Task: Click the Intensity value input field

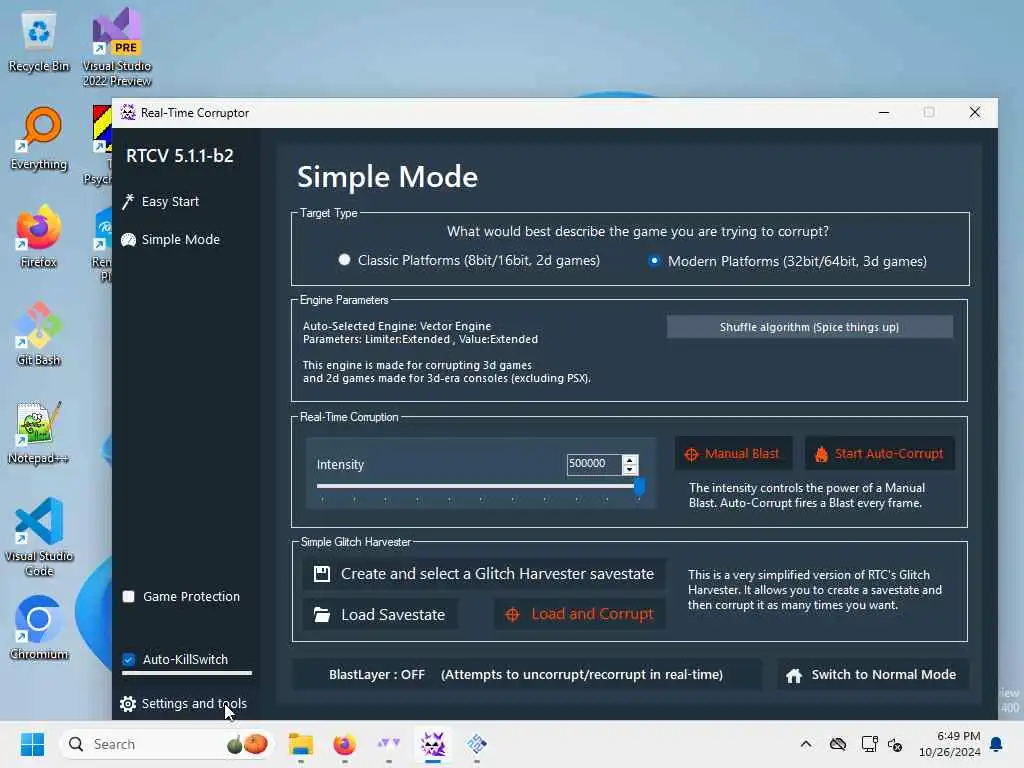Action: pos(594,464)
